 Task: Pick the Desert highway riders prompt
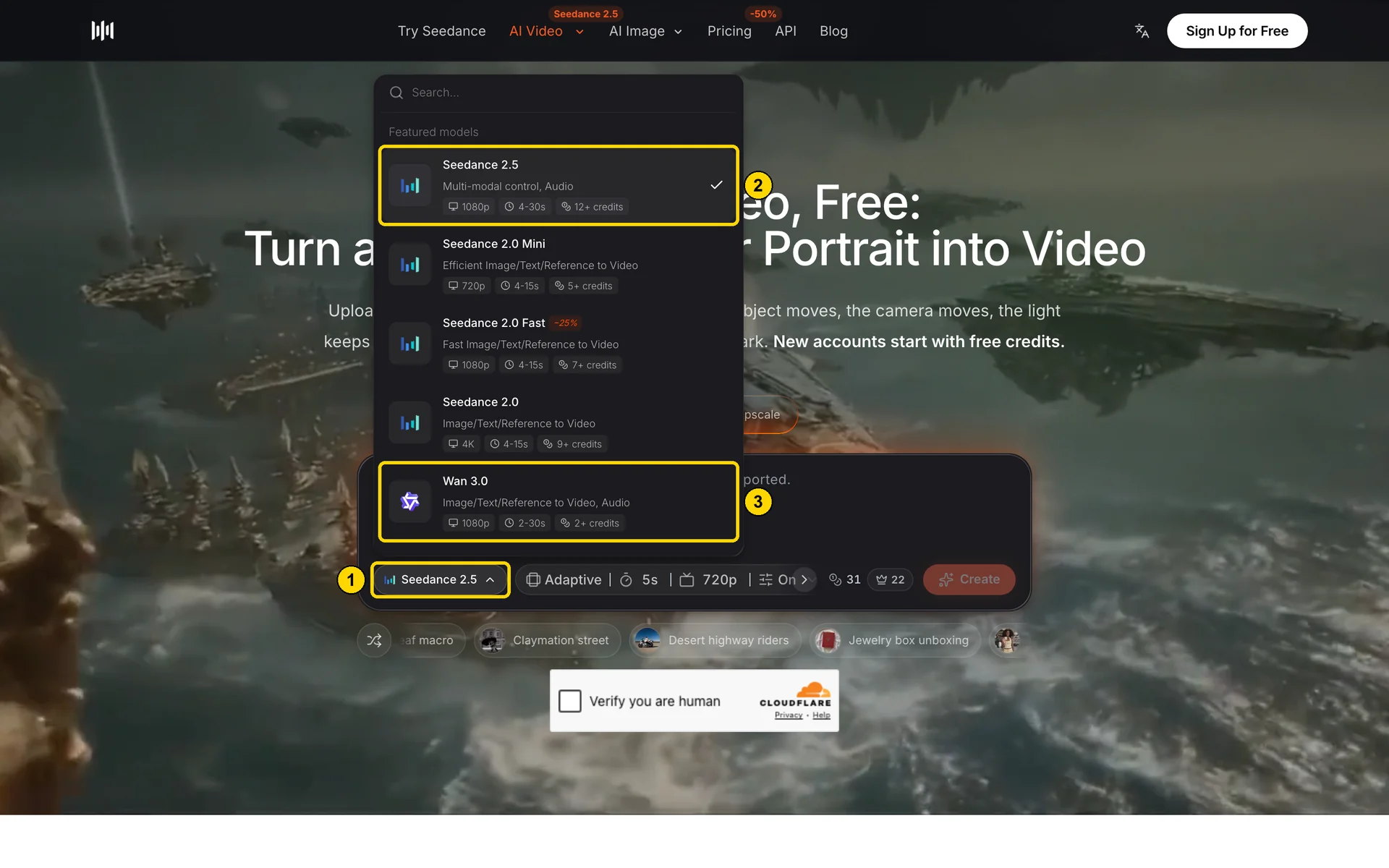715,640
